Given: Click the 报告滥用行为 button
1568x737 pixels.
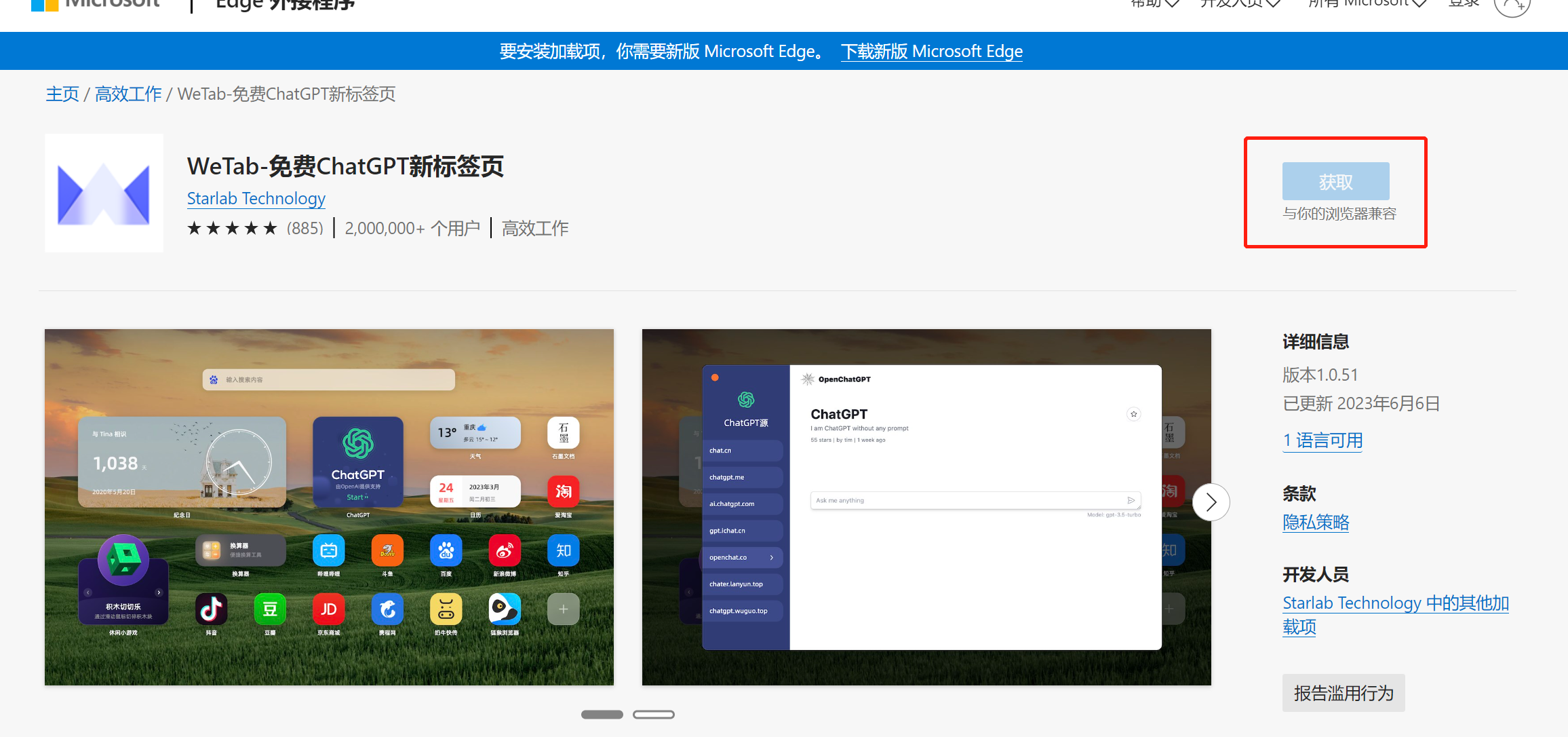Looking at the screenshot, I should pyautogui.click(x=1344, y=693).
